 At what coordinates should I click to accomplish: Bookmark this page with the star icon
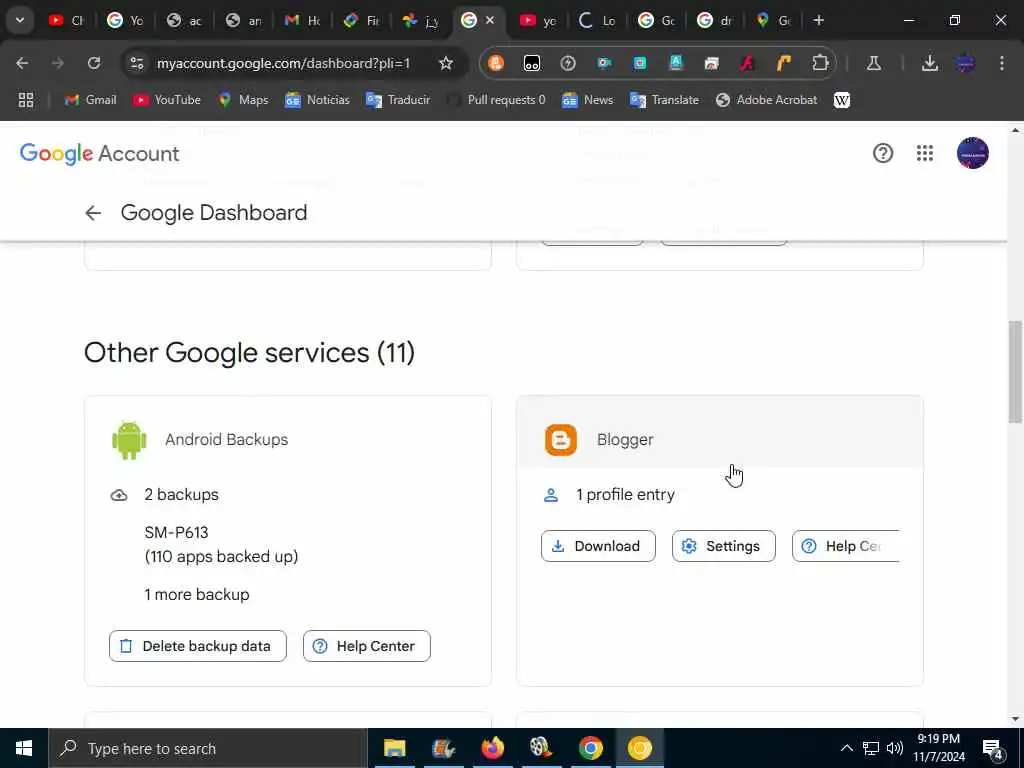(446, 63)
